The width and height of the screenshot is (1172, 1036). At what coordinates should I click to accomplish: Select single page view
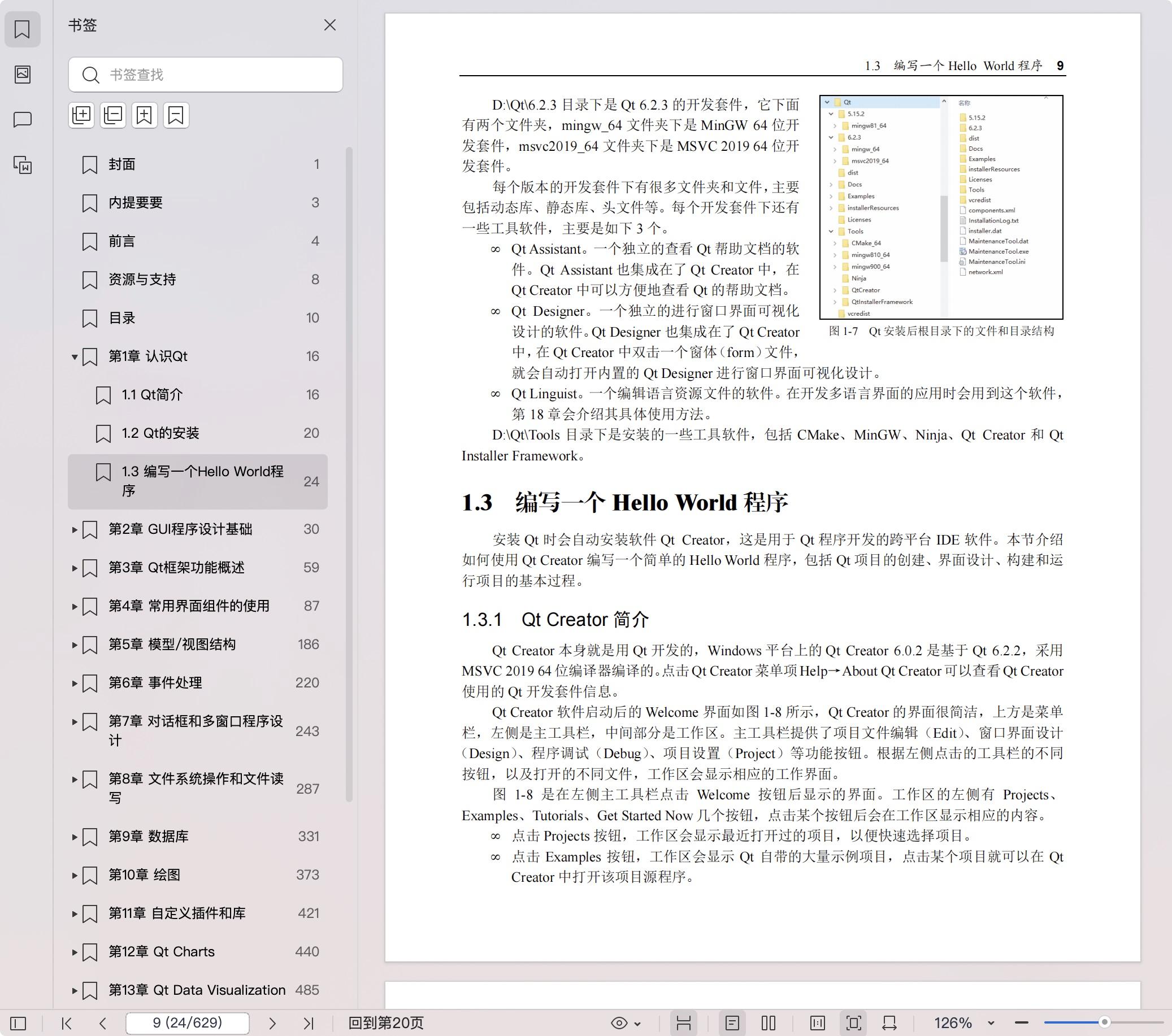click(732, 1024)
